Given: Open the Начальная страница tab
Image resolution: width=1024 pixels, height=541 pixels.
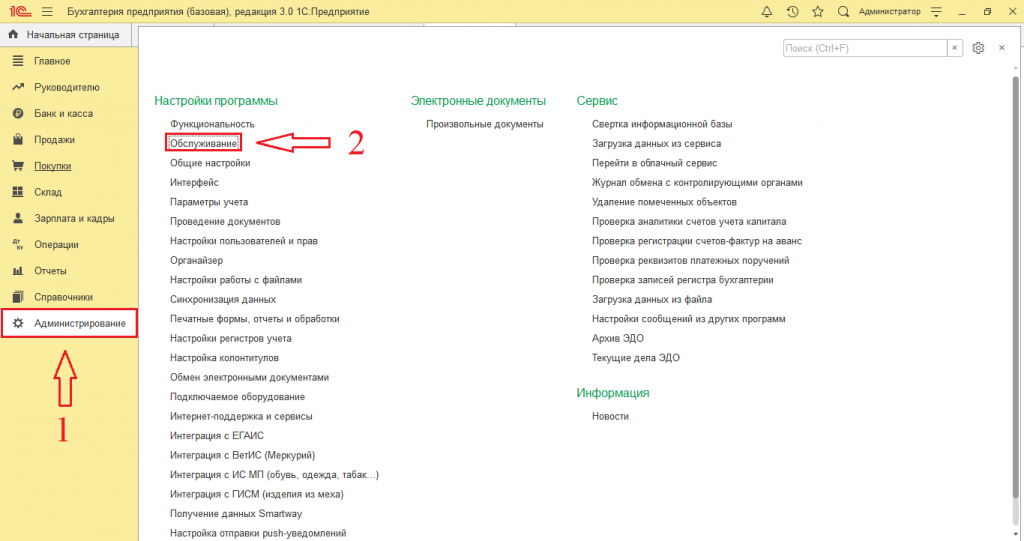Looking at the screenshot, I should tap(66, 35).
